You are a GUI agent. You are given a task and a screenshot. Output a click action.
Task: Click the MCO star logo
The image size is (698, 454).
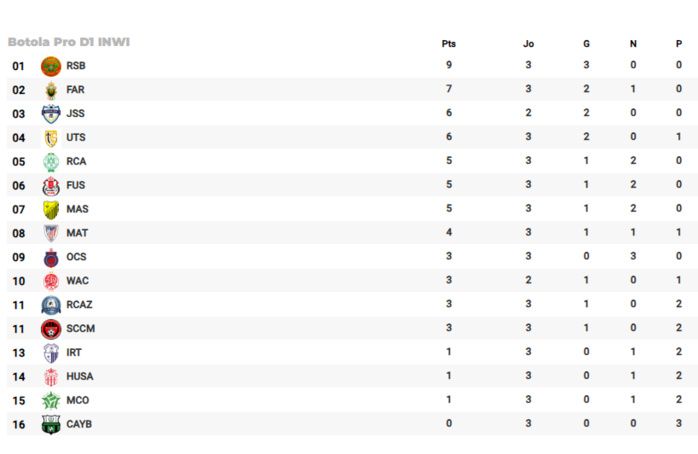point(51,401)
